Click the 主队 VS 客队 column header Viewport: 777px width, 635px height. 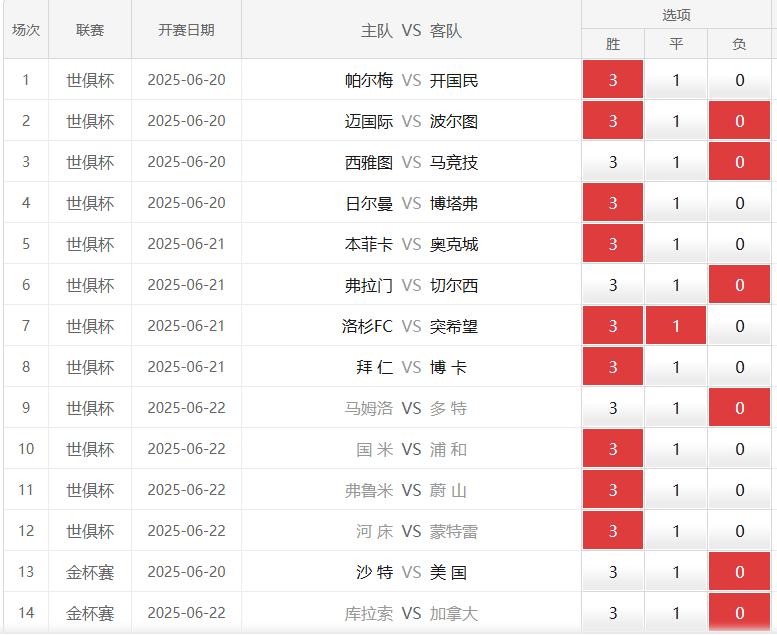pos(411,30)
